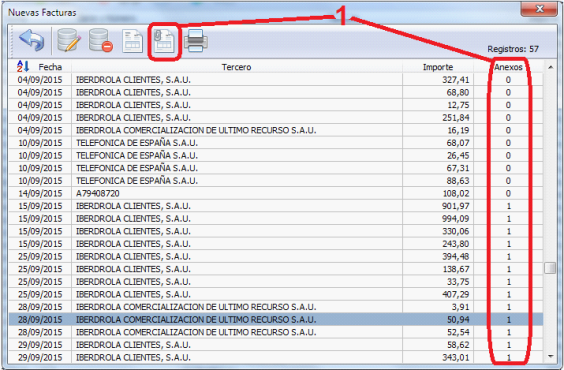Open the invoice document view icon

coord(132,41)
